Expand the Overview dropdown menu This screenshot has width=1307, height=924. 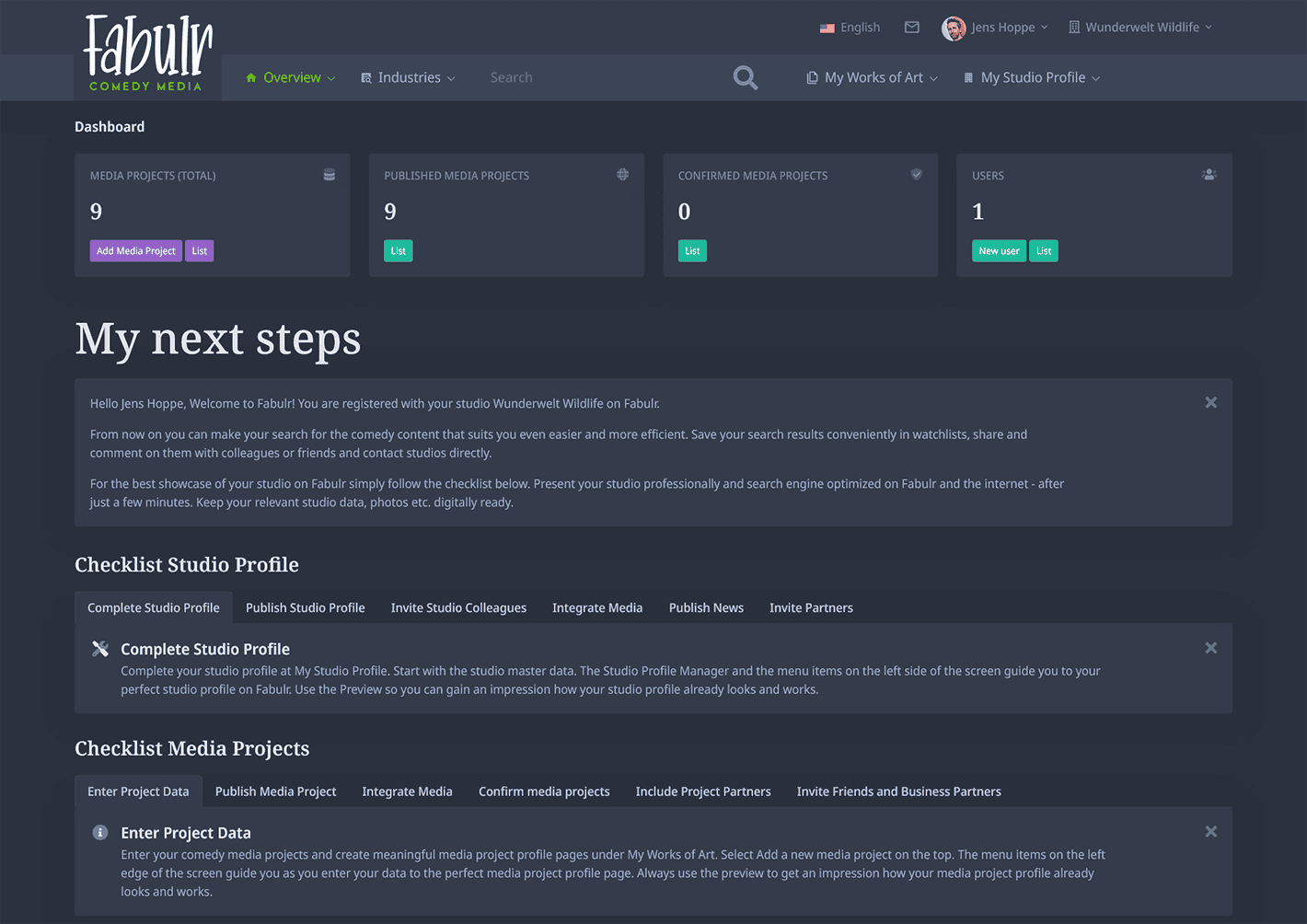pyautogui.click(x=291, y=78)
